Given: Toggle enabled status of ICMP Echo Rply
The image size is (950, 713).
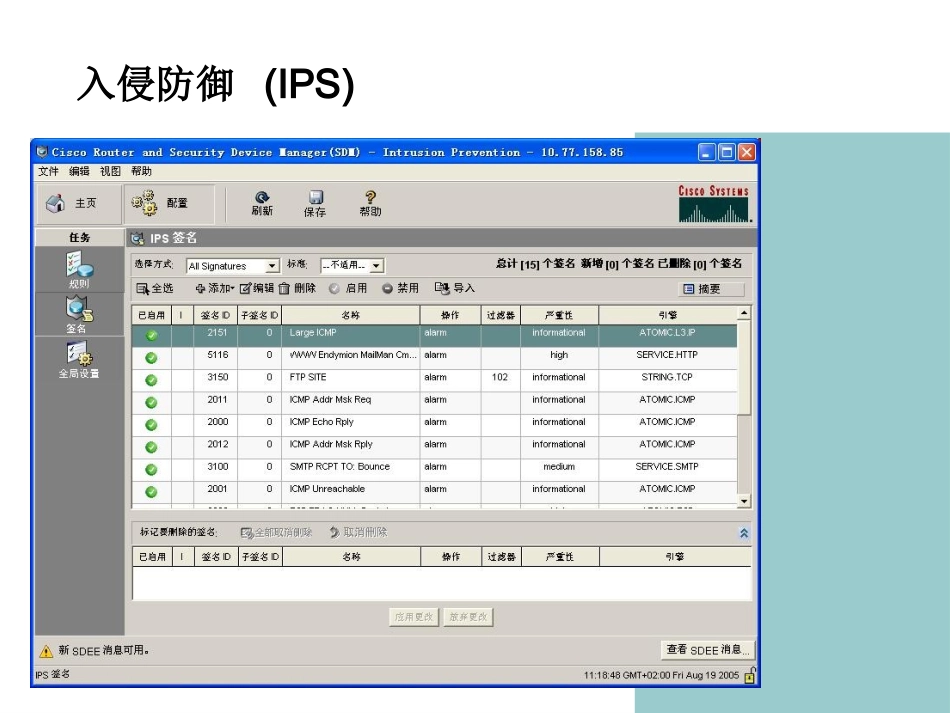Looking at the screenshot, I should coord(151,425).
